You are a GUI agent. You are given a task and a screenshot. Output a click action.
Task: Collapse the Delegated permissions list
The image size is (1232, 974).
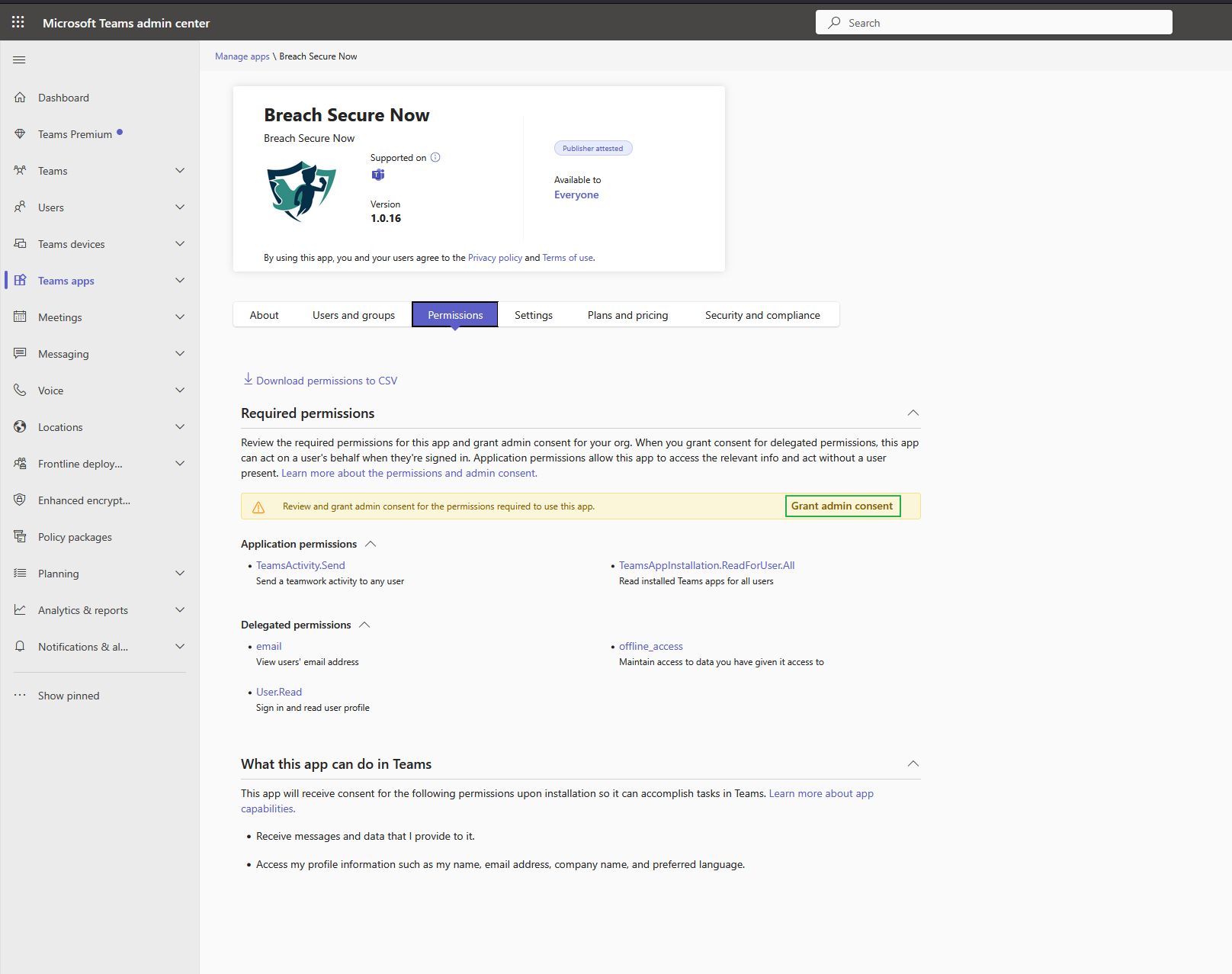point(364,625)
